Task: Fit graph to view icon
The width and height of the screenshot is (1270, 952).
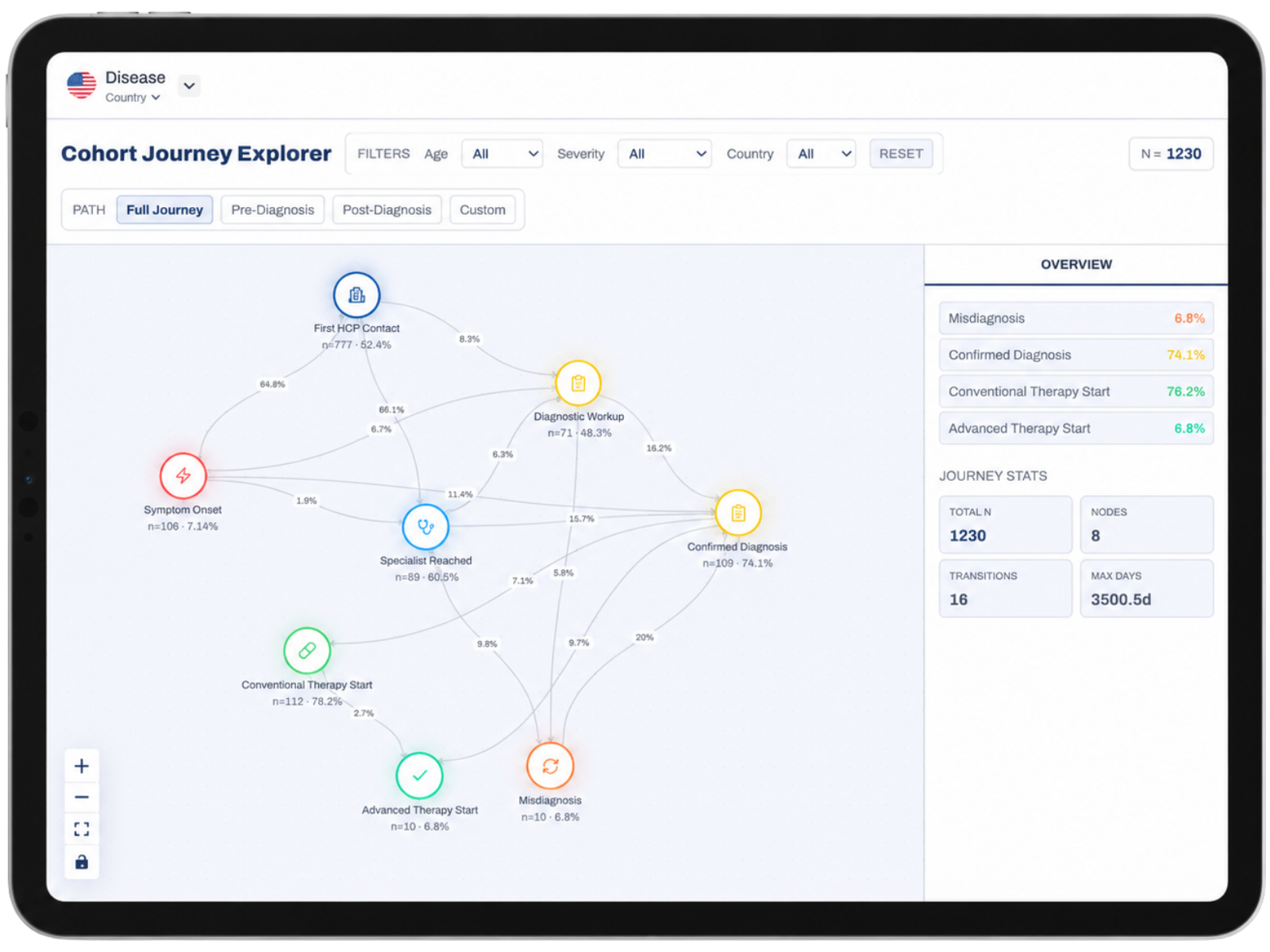Action: click(81, 829)
